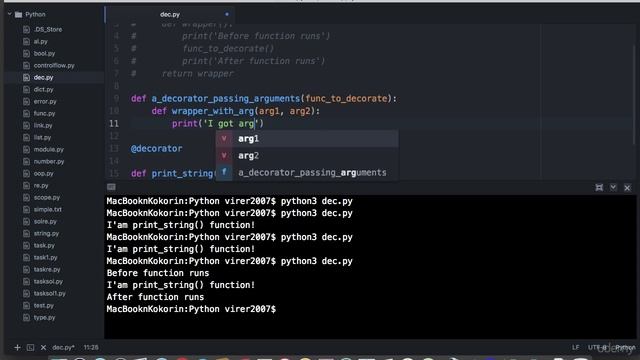
Task: Change grammar via Python status bar label
Action: point(625,347)
